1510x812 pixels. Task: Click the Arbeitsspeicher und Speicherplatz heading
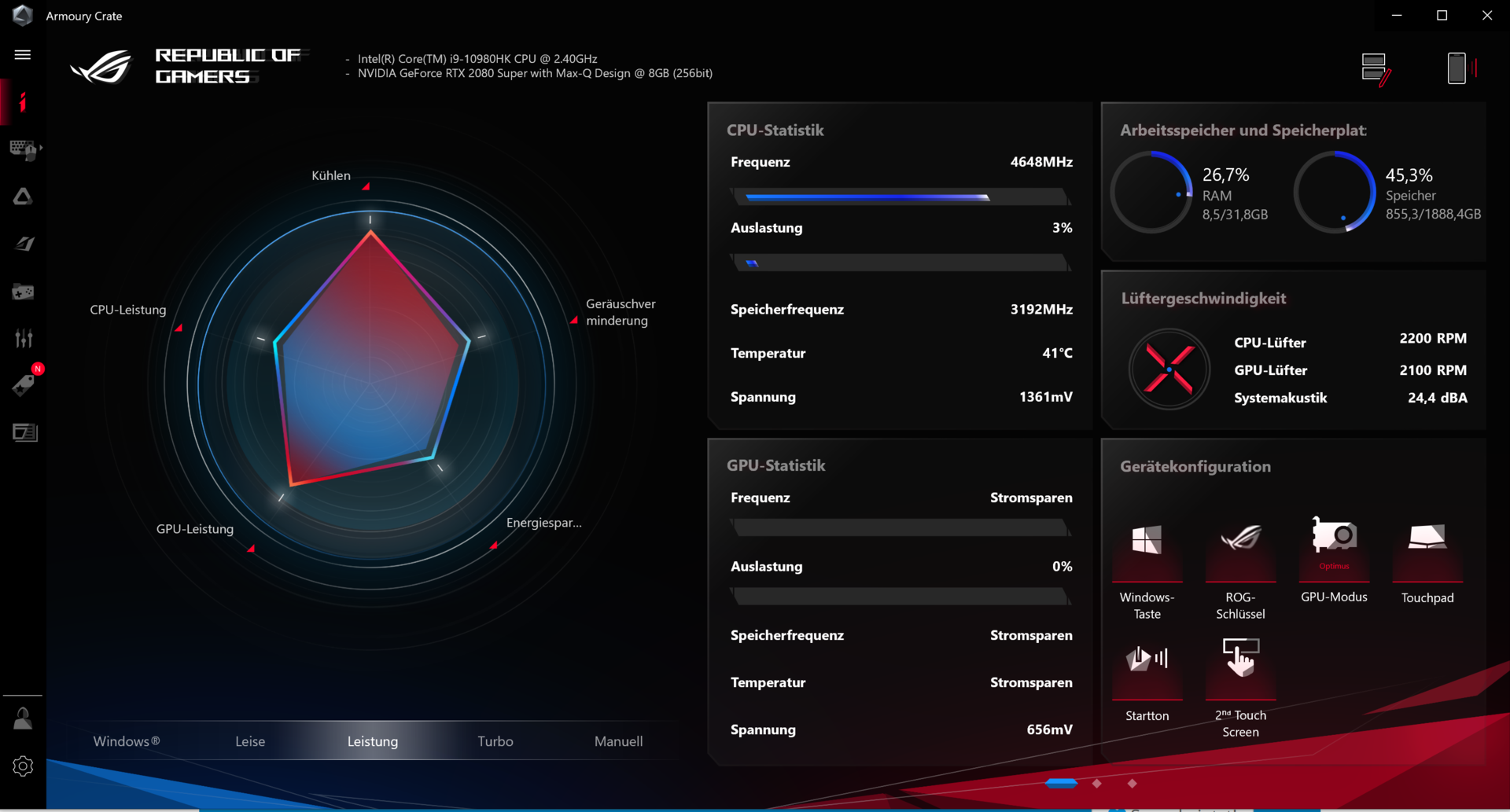pyautogui.click(x=1243, y=130)
